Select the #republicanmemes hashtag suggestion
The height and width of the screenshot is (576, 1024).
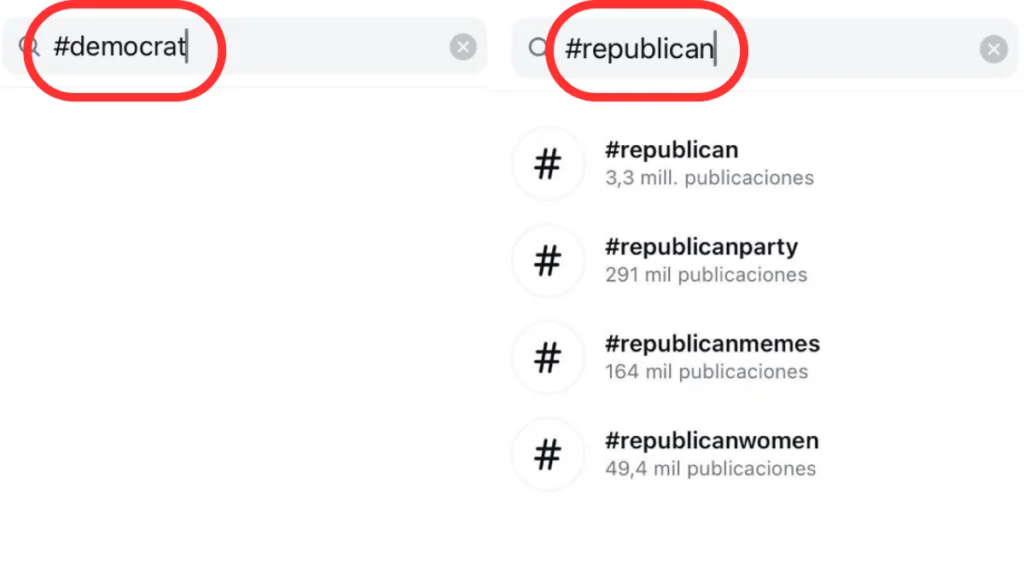(x=712, y=344)
